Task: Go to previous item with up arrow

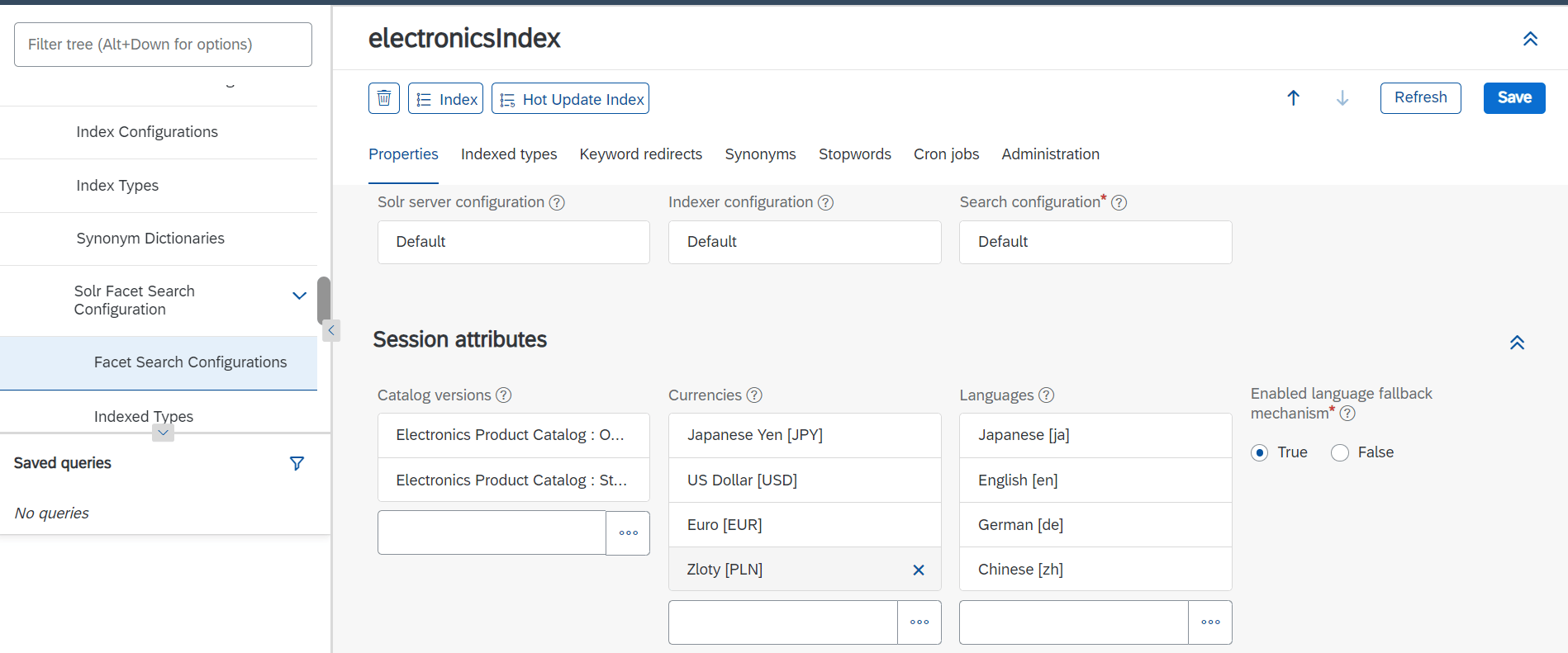Action: point(1294,98)
